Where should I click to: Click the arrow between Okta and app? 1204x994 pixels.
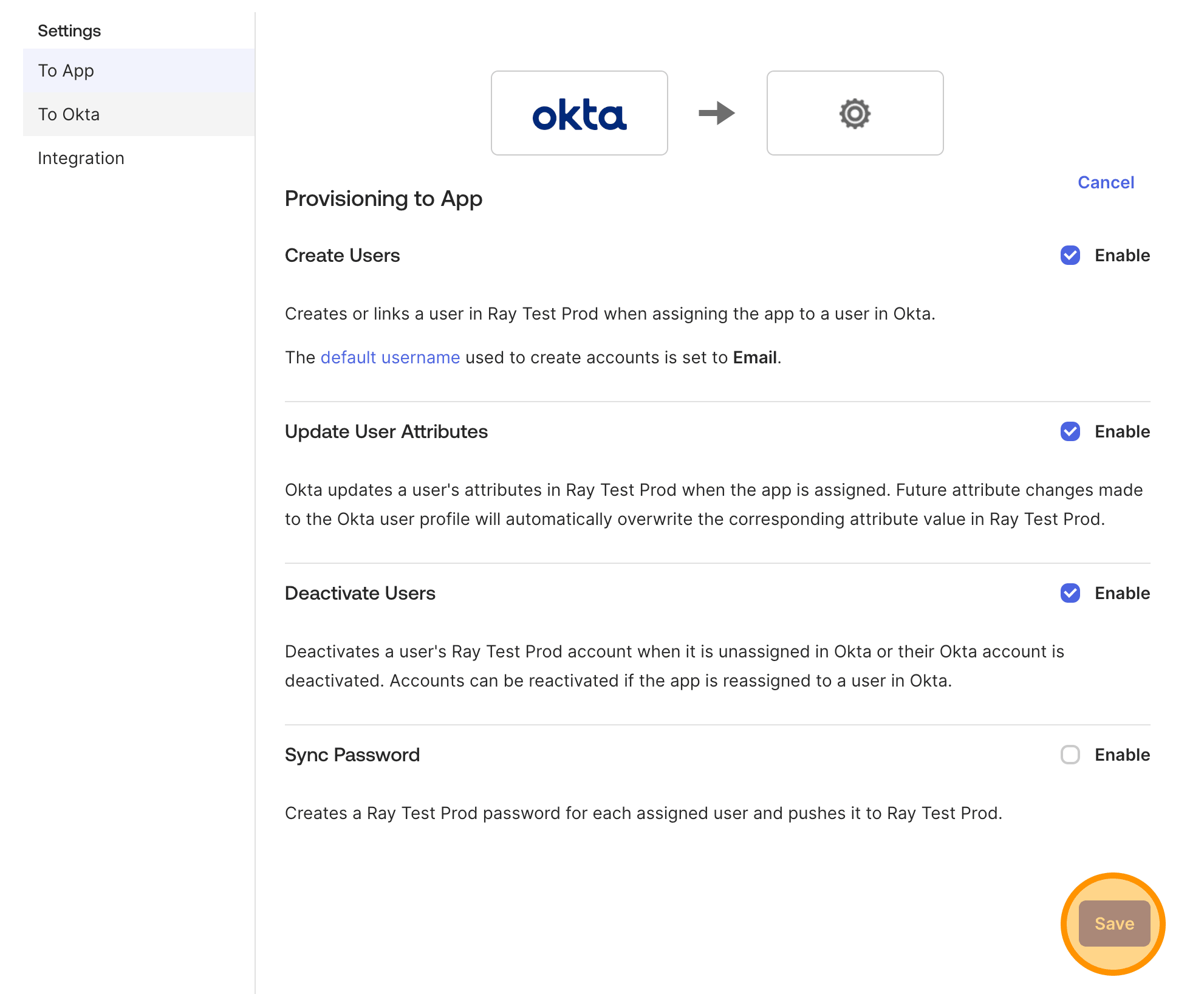click(717, 113)
